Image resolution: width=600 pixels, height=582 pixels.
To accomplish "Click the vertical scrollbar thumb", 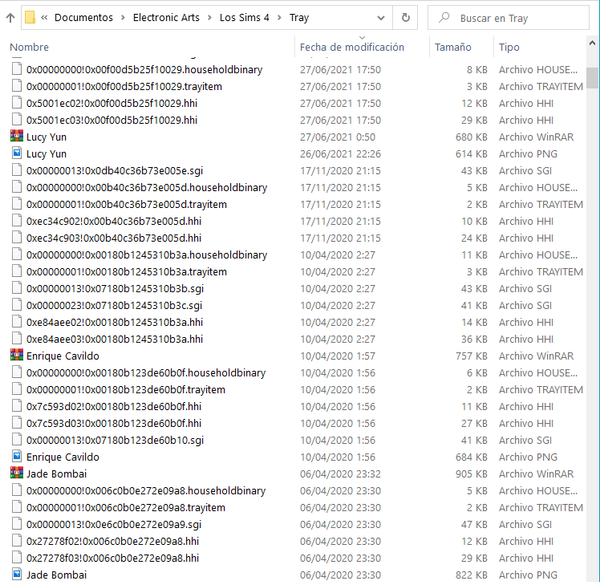I will coord(592,78).
